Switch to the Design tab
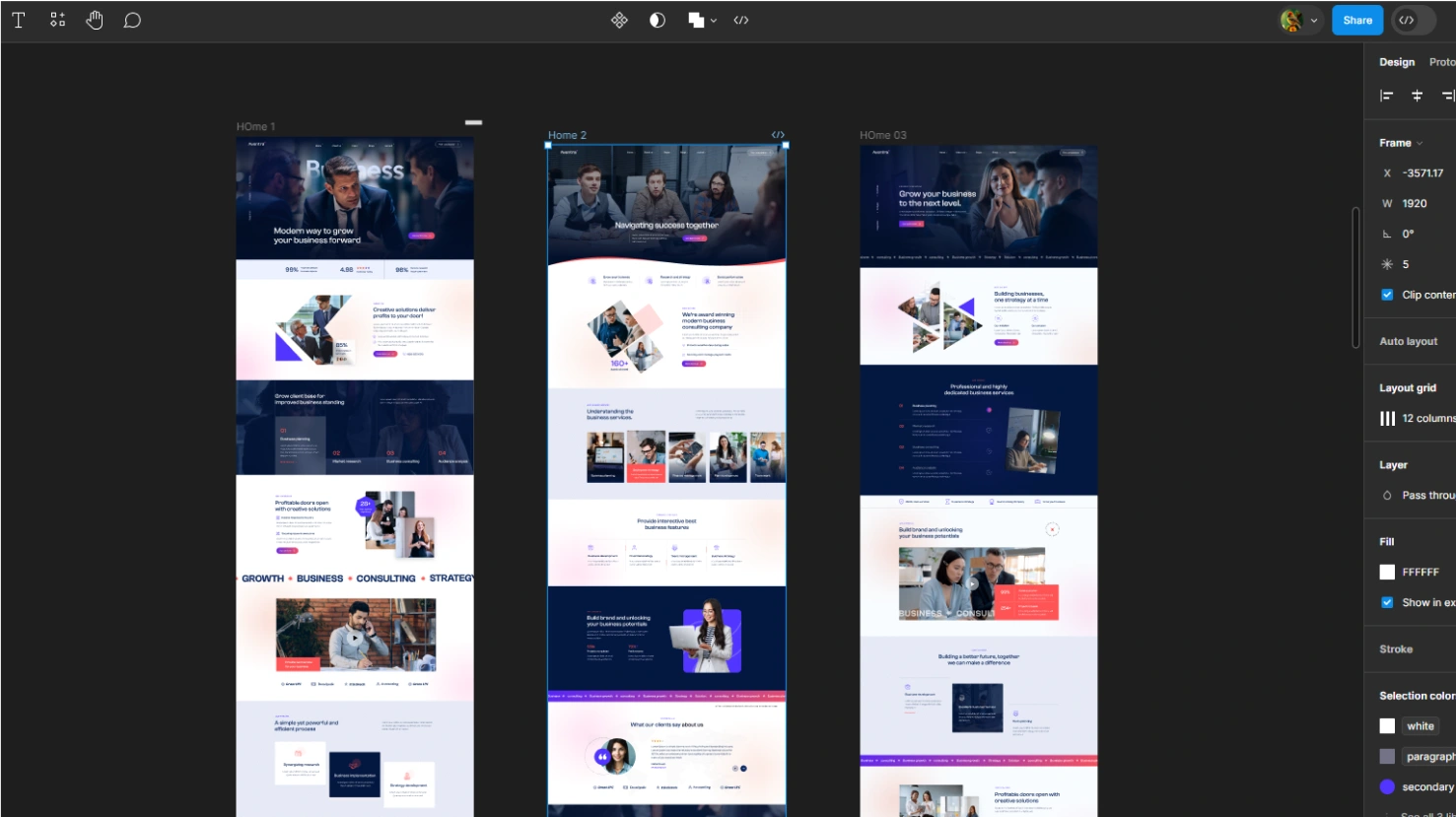 point(1397,61)
